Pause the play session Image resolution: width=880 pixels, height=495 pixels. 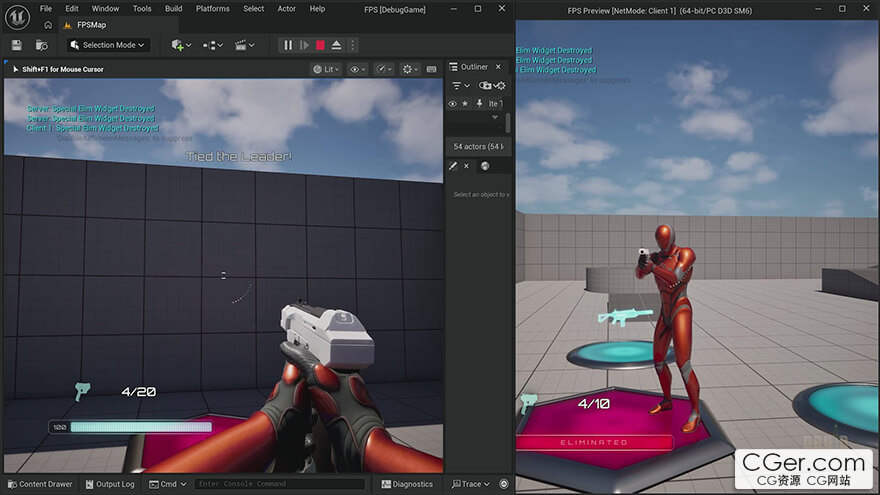point(288,45)
